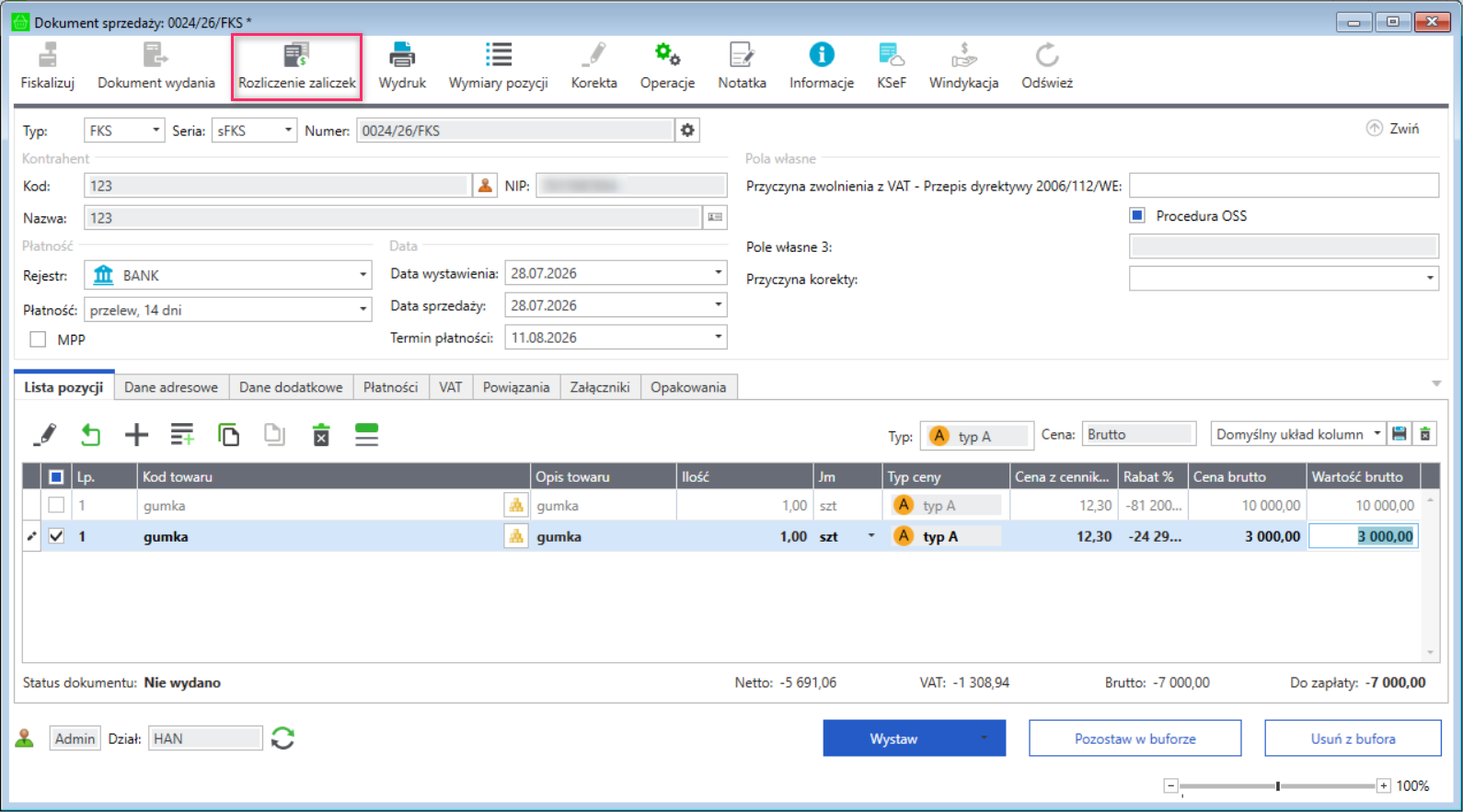
Task: Open contractor details card icon beside Nazwa
Action: 715,218
